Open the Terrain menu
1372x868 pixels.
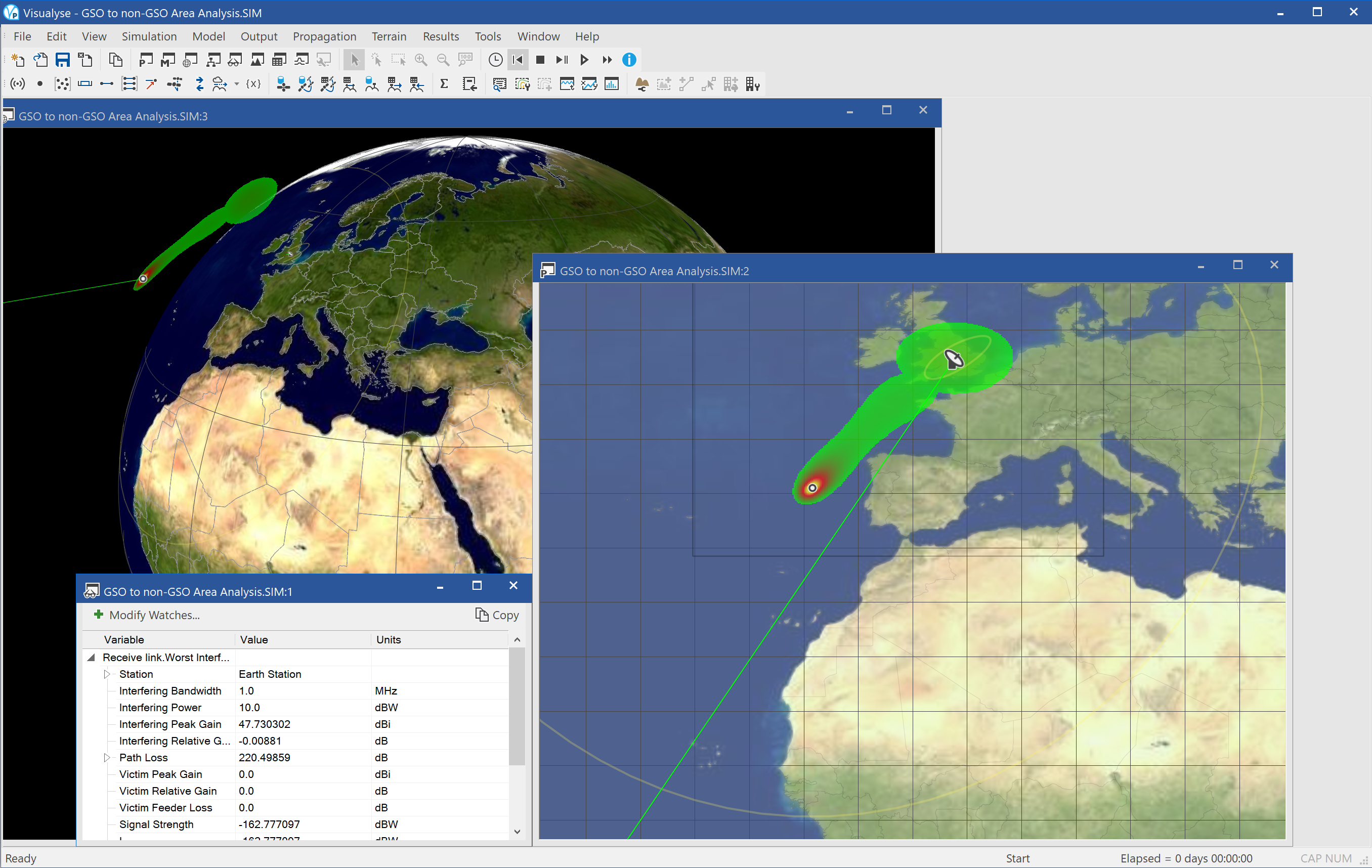[x=389, y=36]
